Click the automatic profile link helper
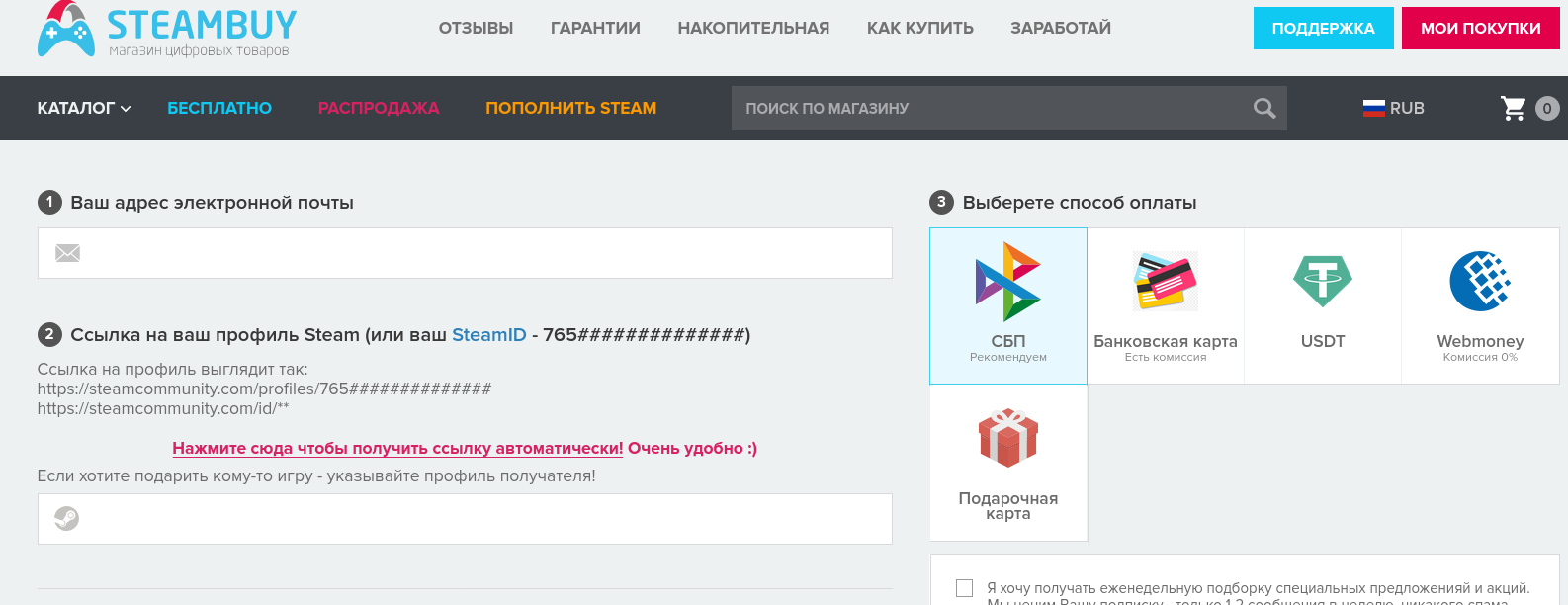Image resolution: width=1568 pixels, height=605 pixels. point(397,448)
